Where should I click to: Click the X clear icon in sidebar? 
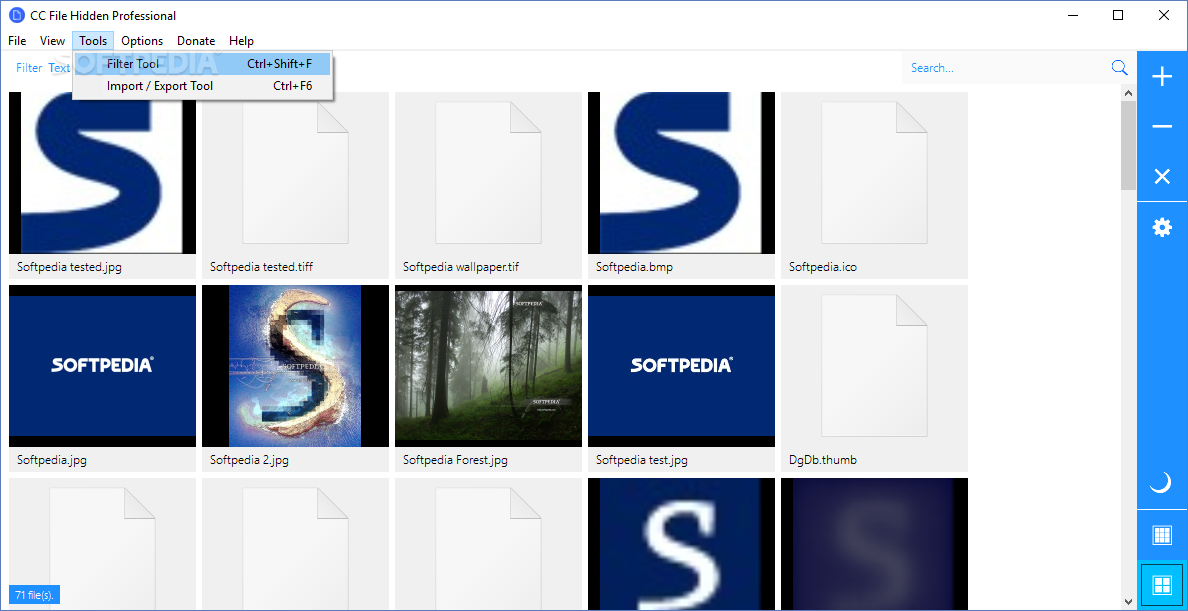1161,177
